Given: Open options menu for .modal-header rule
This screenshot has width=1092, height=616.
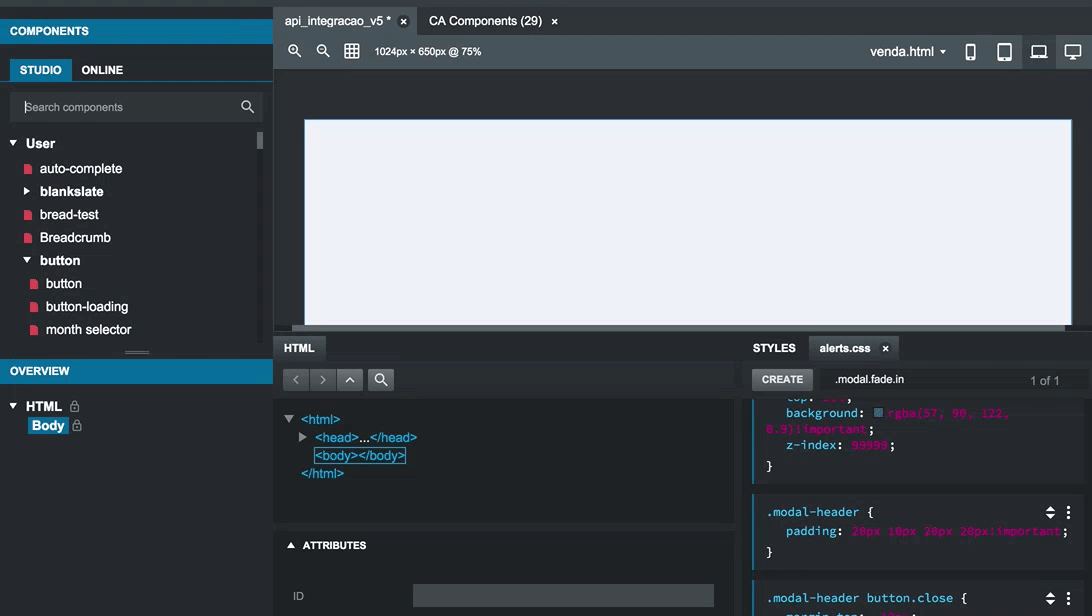Looking at the screenshot, I should (x=1068, y=513).
